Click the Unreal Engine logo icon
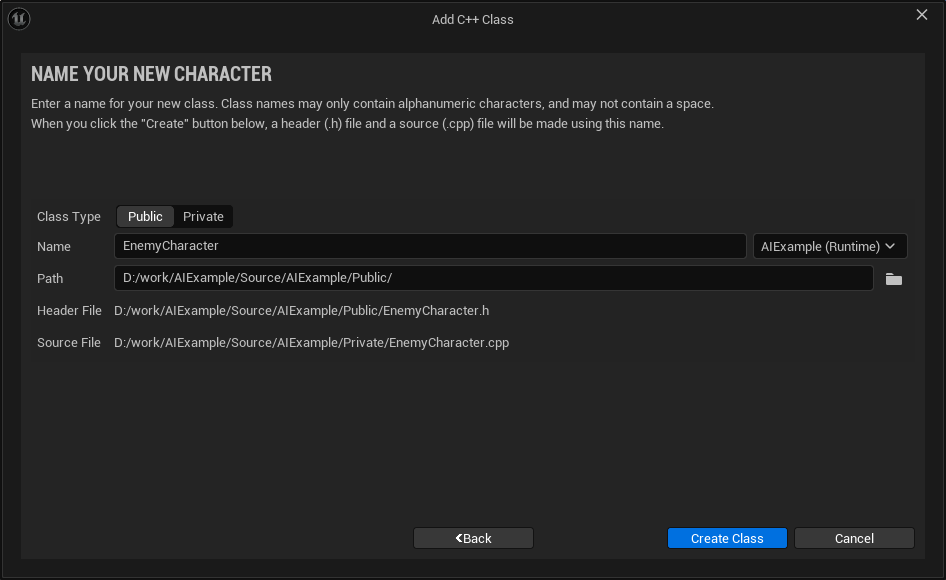 point(19,19)
